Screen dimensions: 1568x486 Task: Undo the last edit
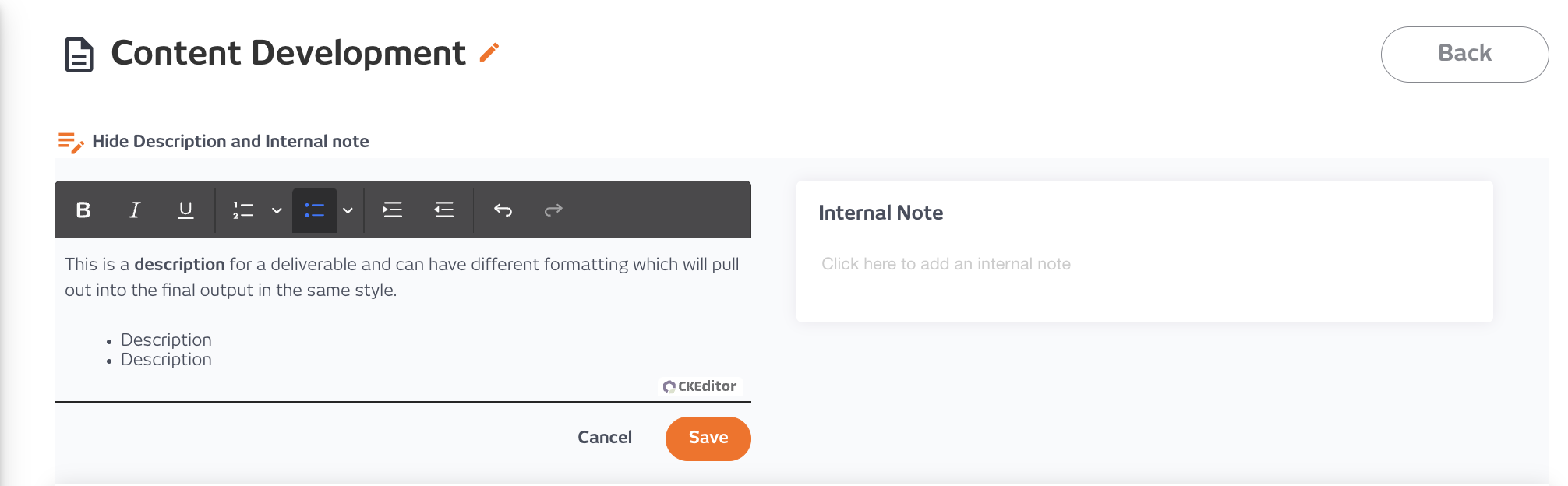[x=503, y=210]
